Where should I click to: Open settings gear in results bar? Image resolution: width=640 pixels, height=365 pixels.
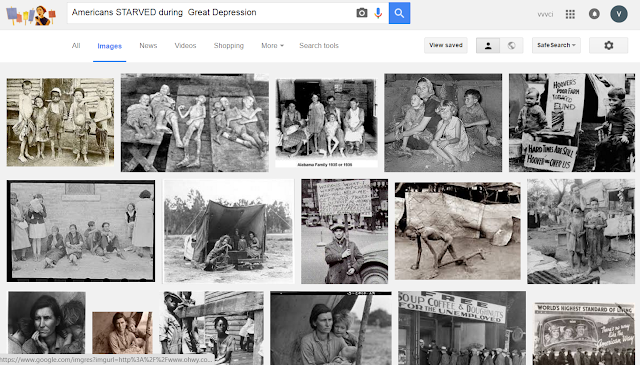click(609, 45)
